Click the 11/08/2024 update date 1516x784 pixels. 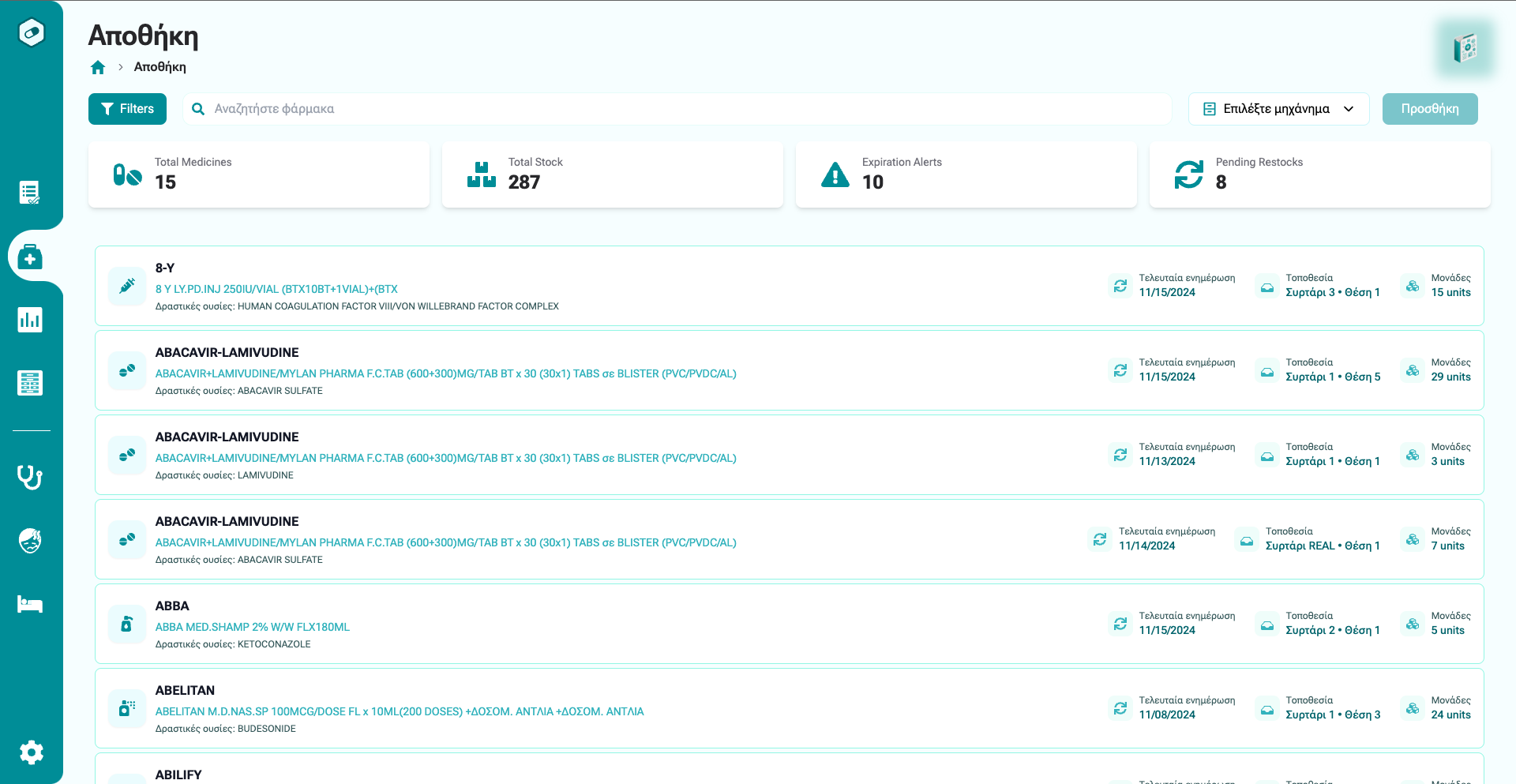(1167, 715)
